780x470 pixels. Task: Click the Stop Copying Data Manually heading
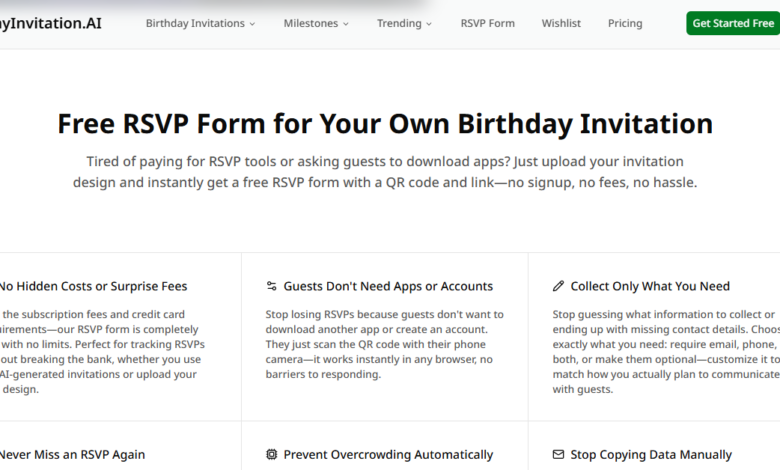tap(651, 455)
